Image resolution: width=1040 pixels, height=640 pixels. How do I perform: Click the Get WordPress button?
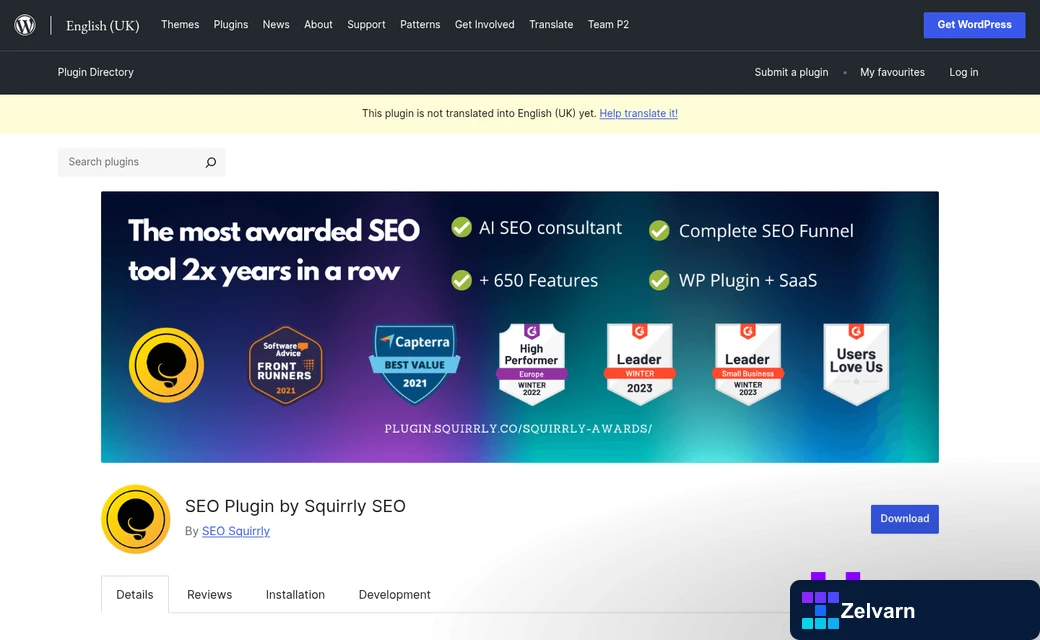pos(974,25)
